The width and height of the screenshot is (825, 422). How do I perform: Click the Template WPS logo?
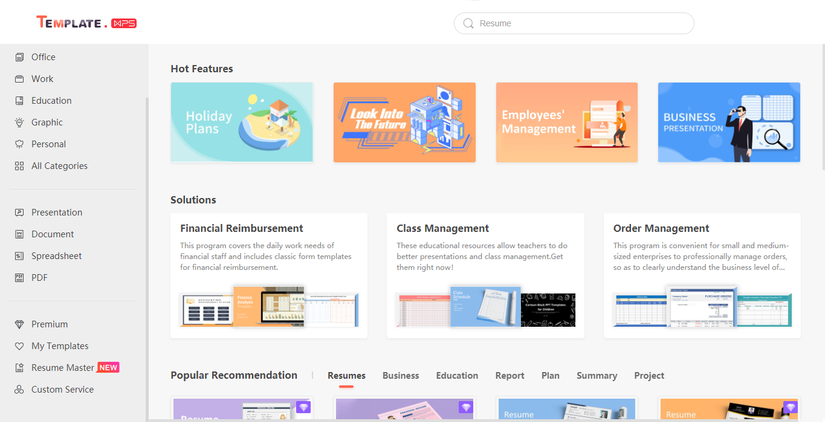pyautogui.click(x=86, y=23)
